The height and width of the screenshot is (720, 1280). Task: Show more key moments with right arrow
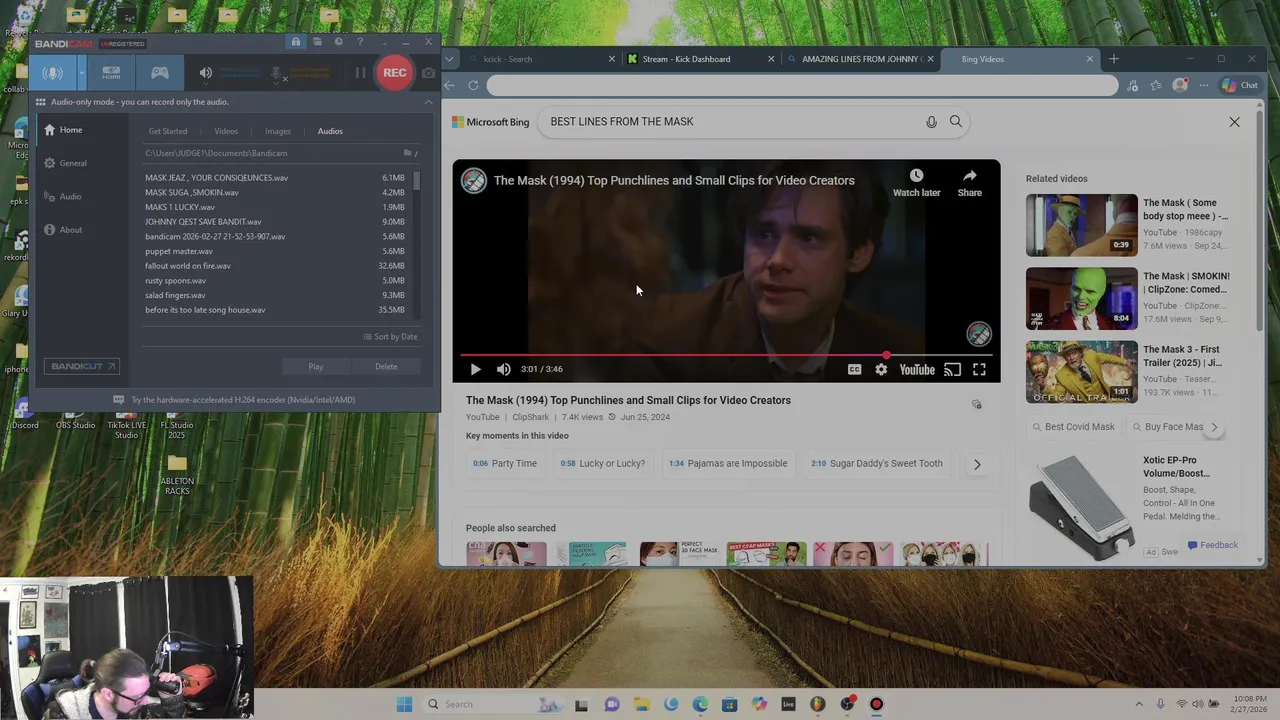coord(977,464)
